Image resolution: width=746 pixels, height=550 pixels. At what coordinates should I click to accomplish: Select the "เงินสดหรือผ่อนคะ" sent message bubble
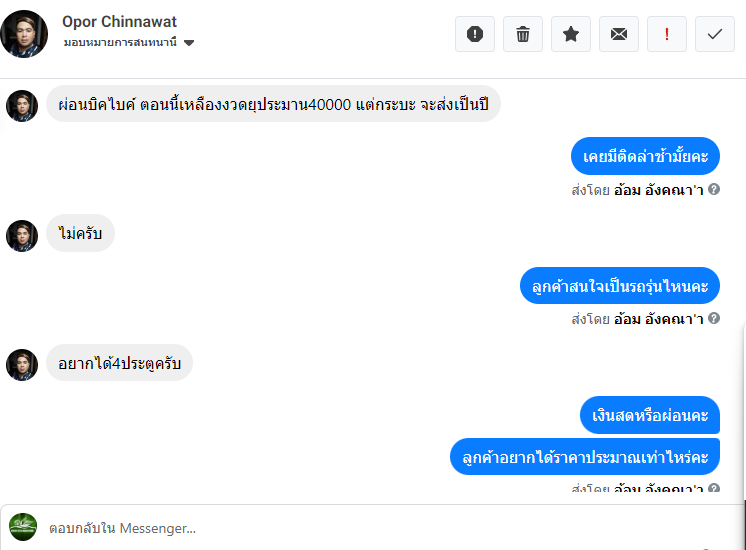650,415
